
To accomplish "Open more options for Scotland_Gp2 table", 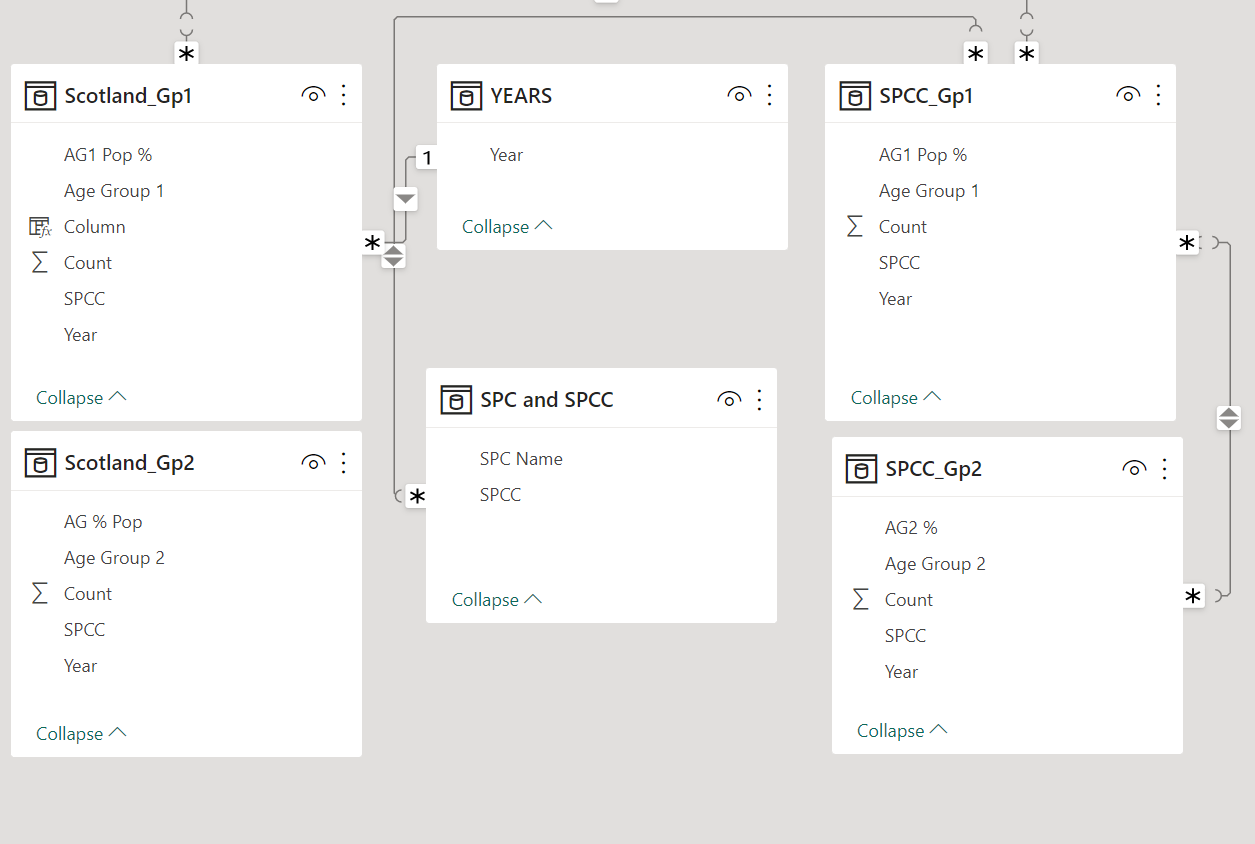I will pos(344,462).
